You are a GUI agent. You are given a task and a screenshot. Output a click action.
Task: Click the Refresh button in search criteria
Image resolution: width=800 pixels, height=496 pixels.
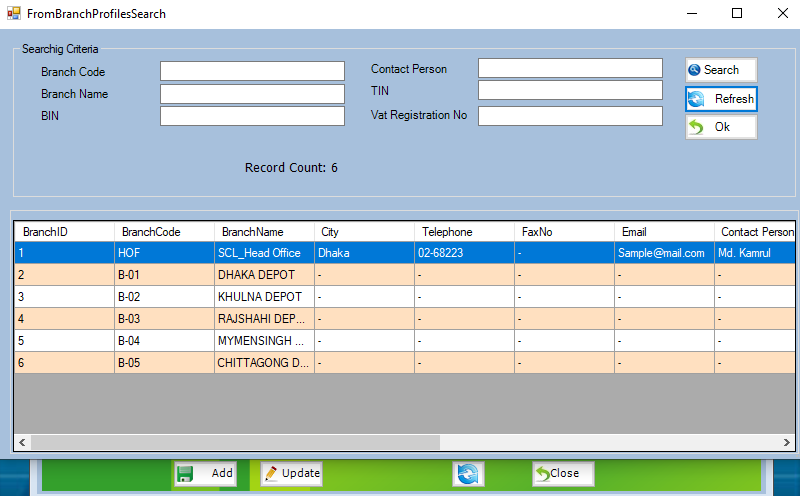[x=721, y=98]
